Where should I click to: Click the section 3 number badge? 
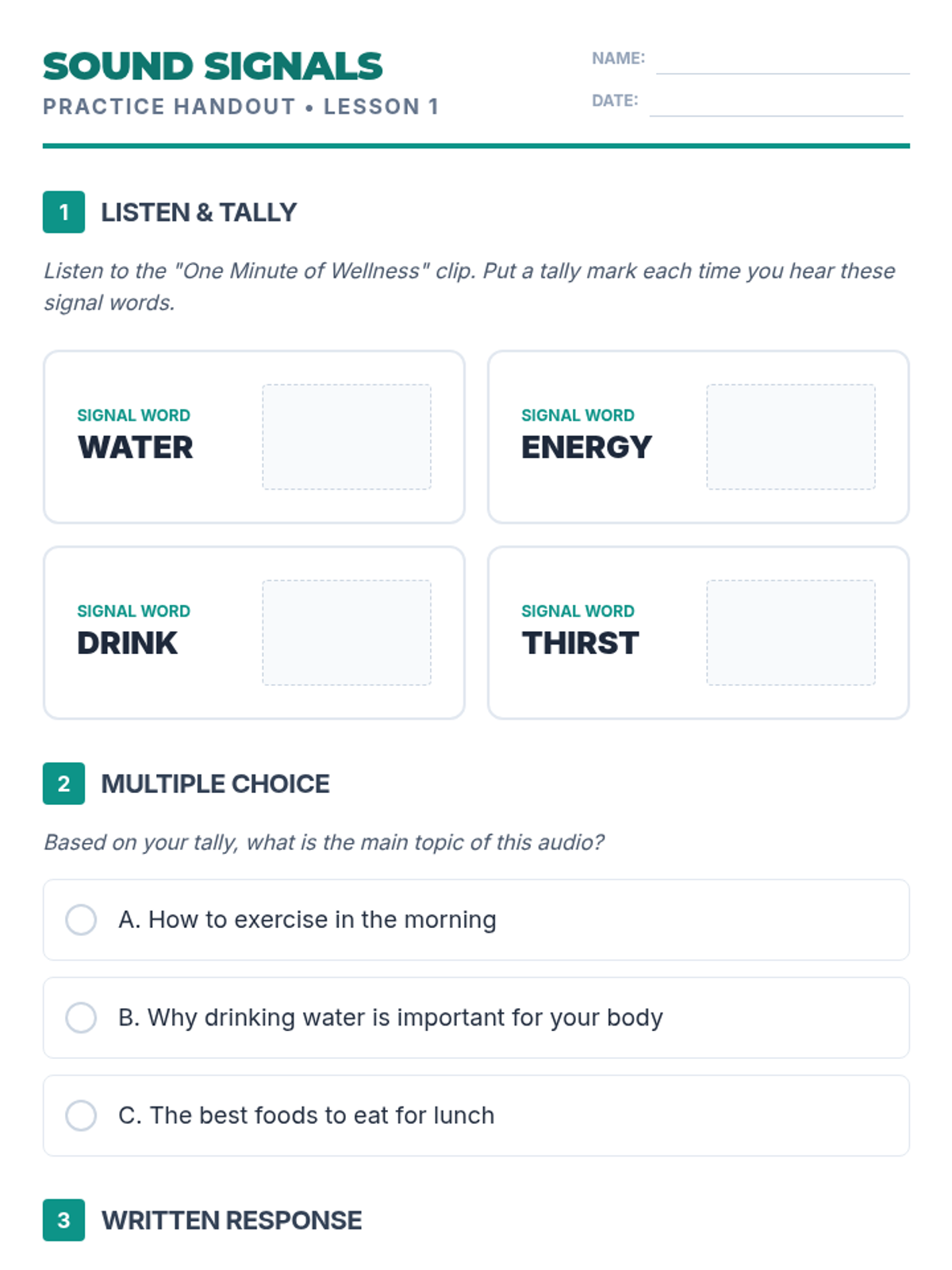[x=63, y=1220]
